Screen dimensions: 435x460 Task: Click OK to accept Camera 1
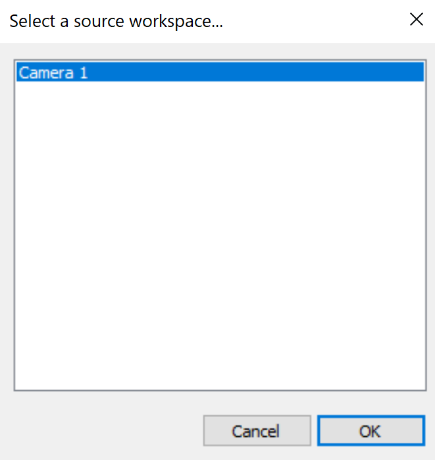click(371, 431)
